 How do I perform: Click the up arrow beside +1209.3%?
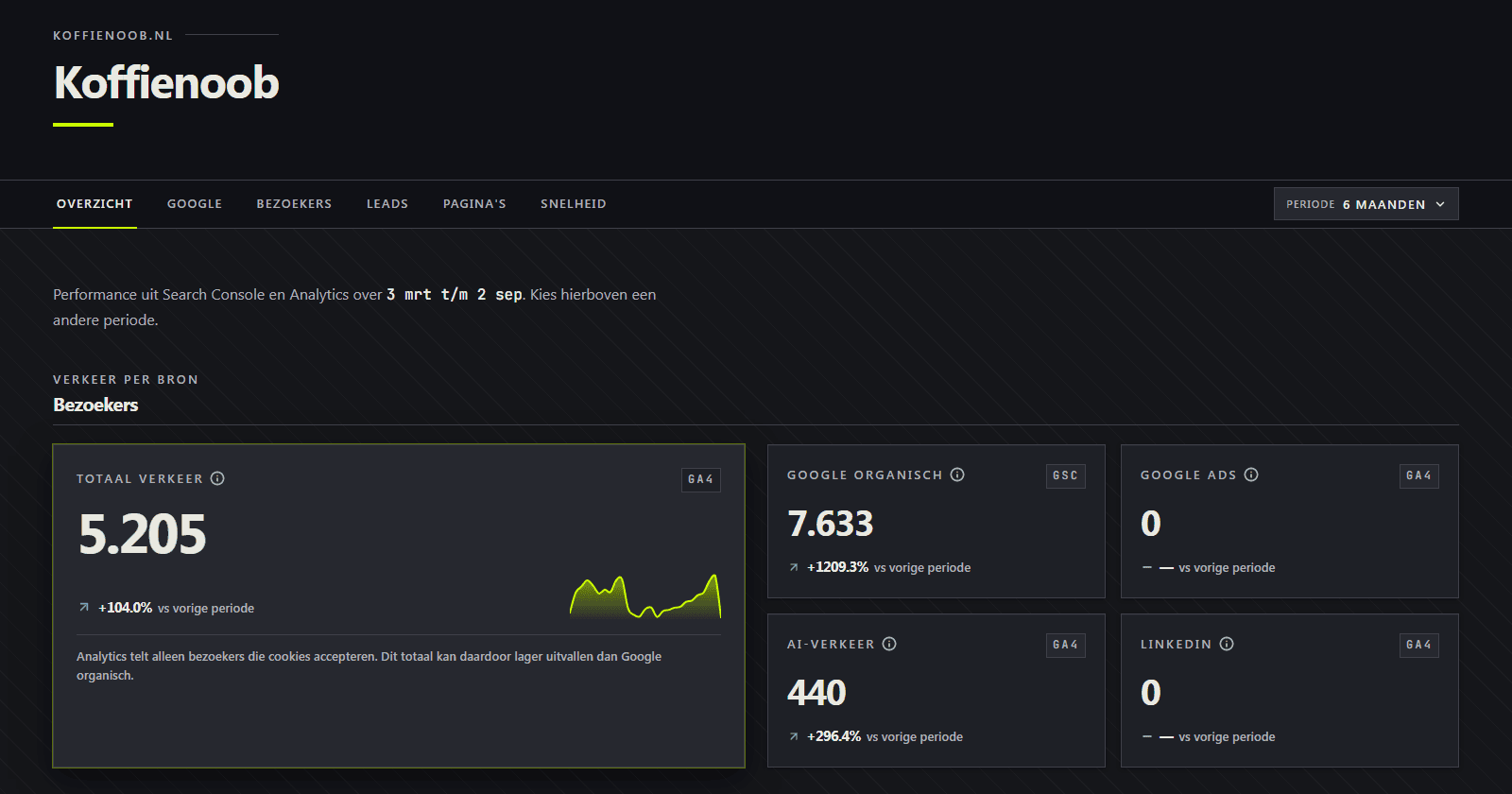click(794, 567)
